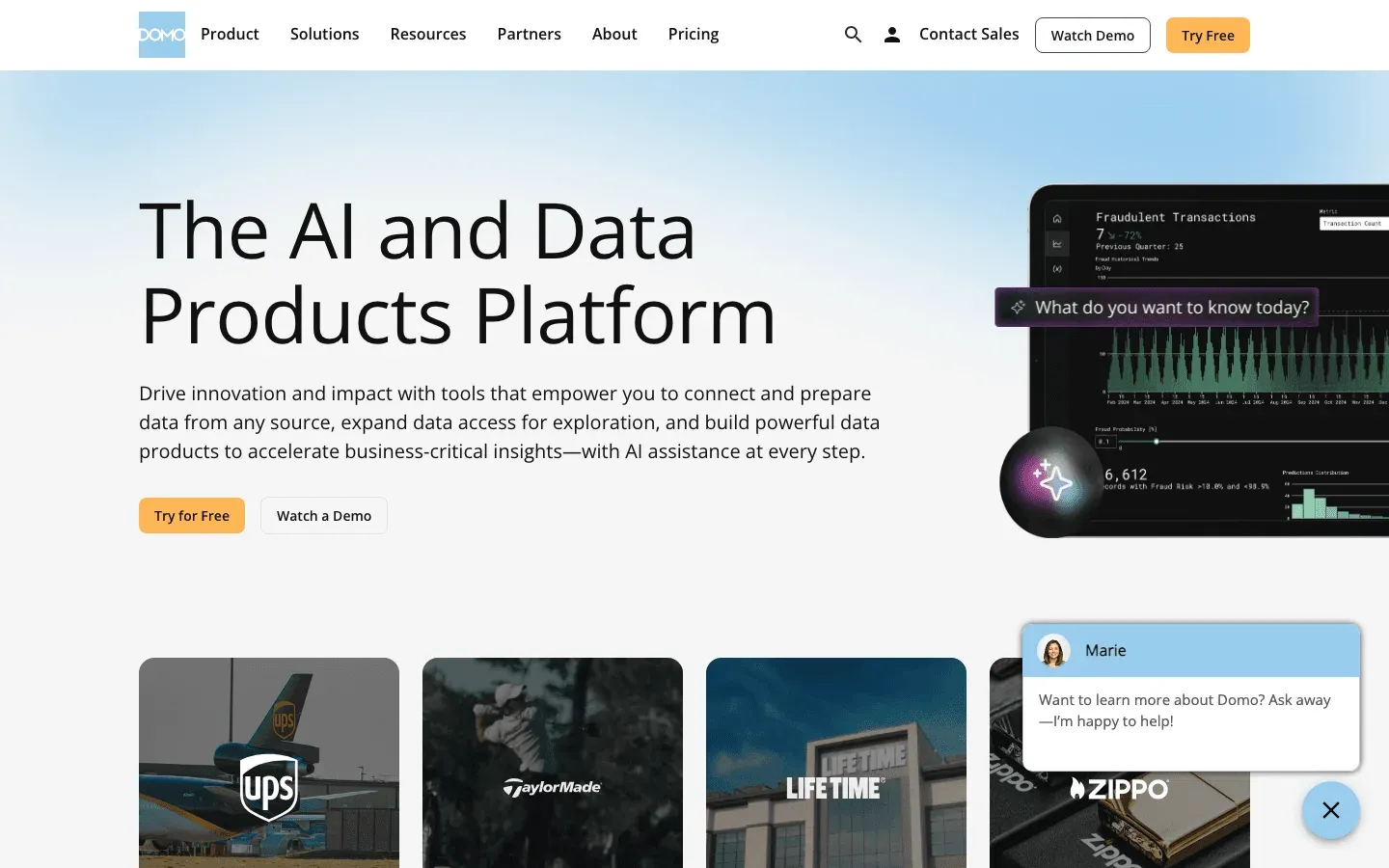Click the user account profile icon
Image resolution: width=1389 pixels, height=868 pixels.
coord(892,35)
